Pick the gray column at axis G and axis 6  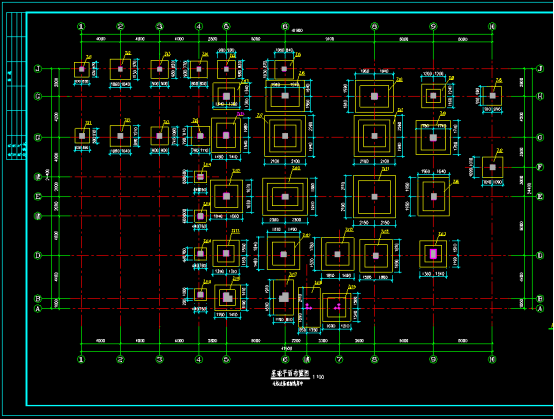285,136
